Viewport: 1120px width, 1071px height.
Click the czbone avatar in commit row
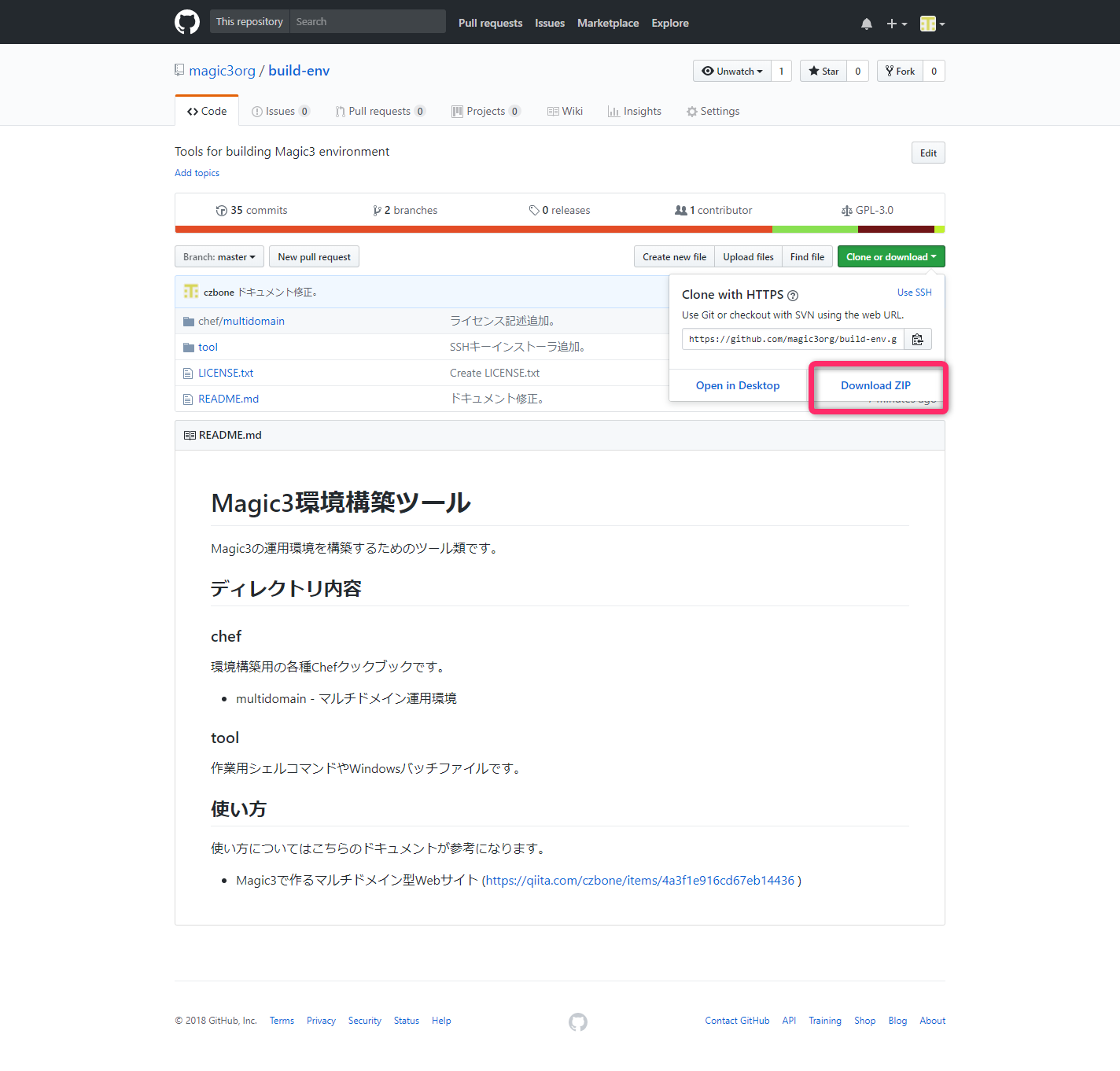tap(191, 292)
